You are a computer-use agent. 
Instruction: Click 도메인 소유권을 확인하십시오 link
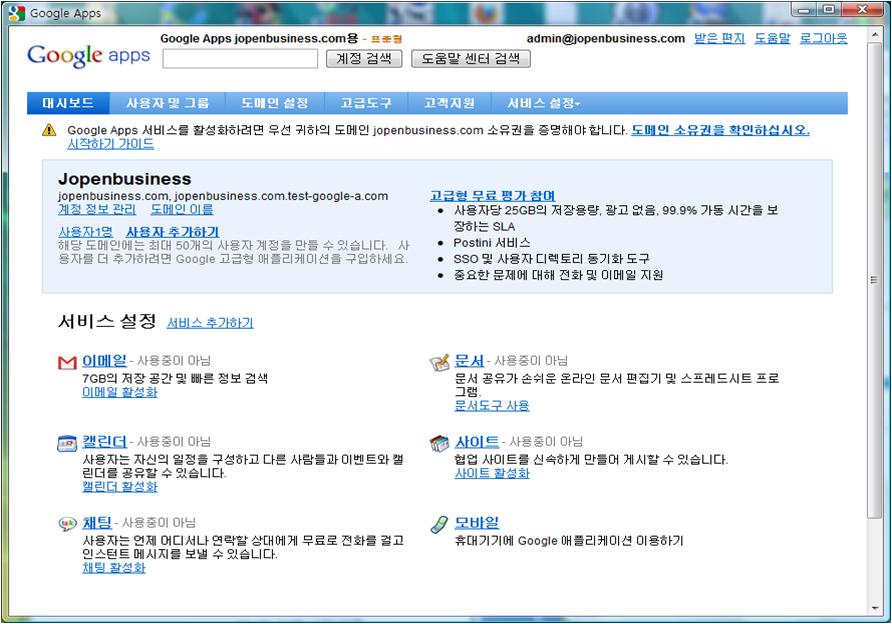coord(721,130)
